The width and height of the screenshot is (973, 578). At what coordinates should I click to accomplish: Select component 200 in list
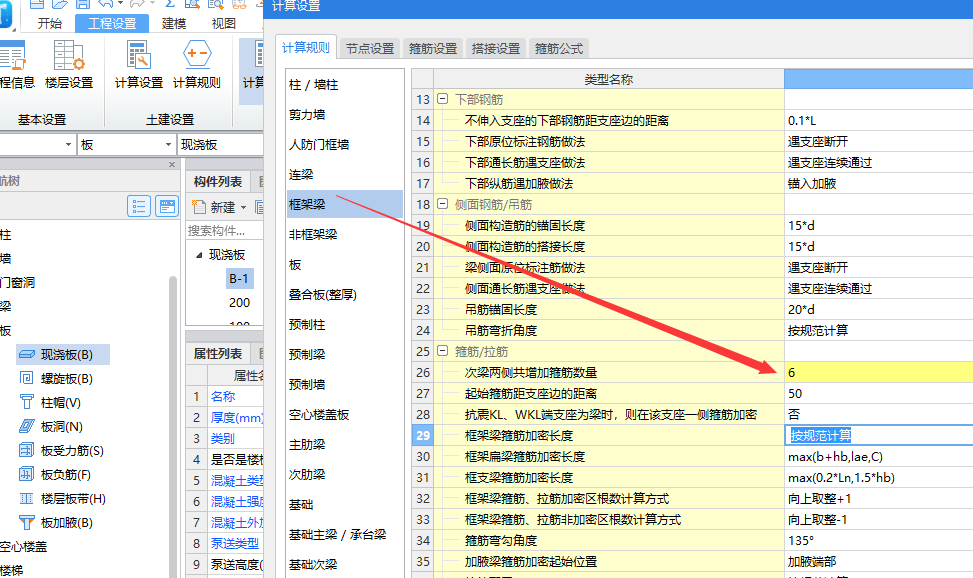pyautogui.click(x=240, y=303)
